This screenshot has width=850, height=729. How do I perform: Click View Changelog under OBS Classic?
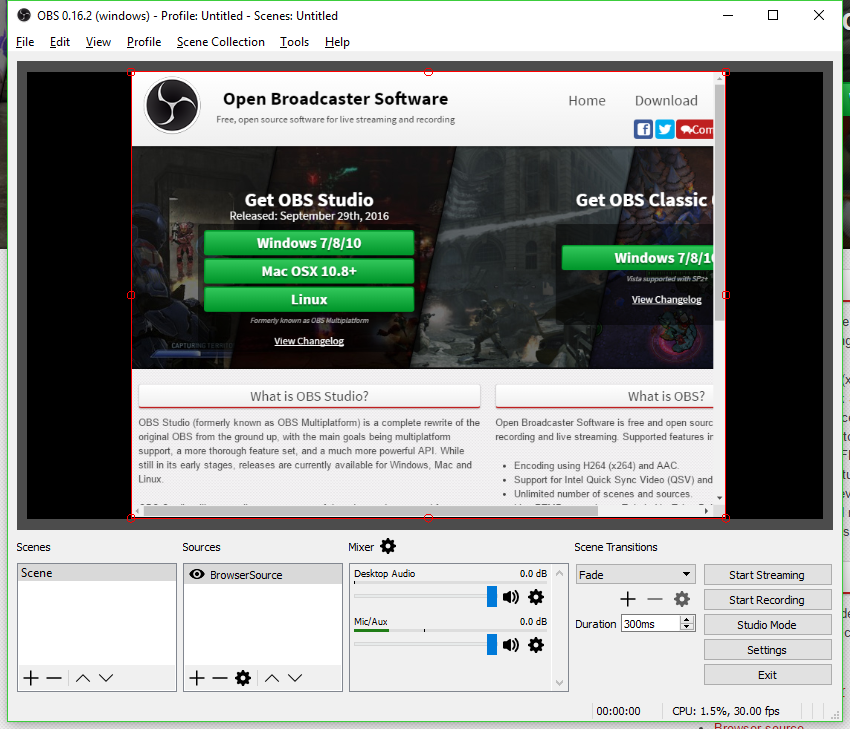[666, 300]
